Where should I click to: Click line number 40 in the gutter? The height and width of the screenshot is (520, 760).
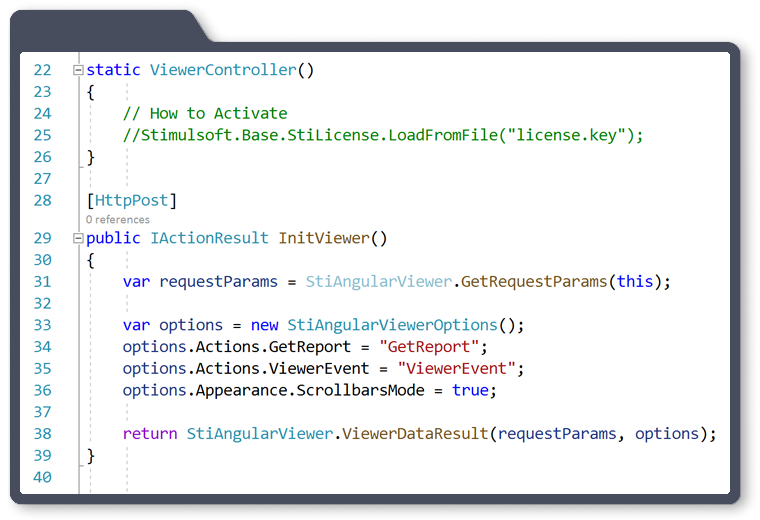tap(43, 477)
